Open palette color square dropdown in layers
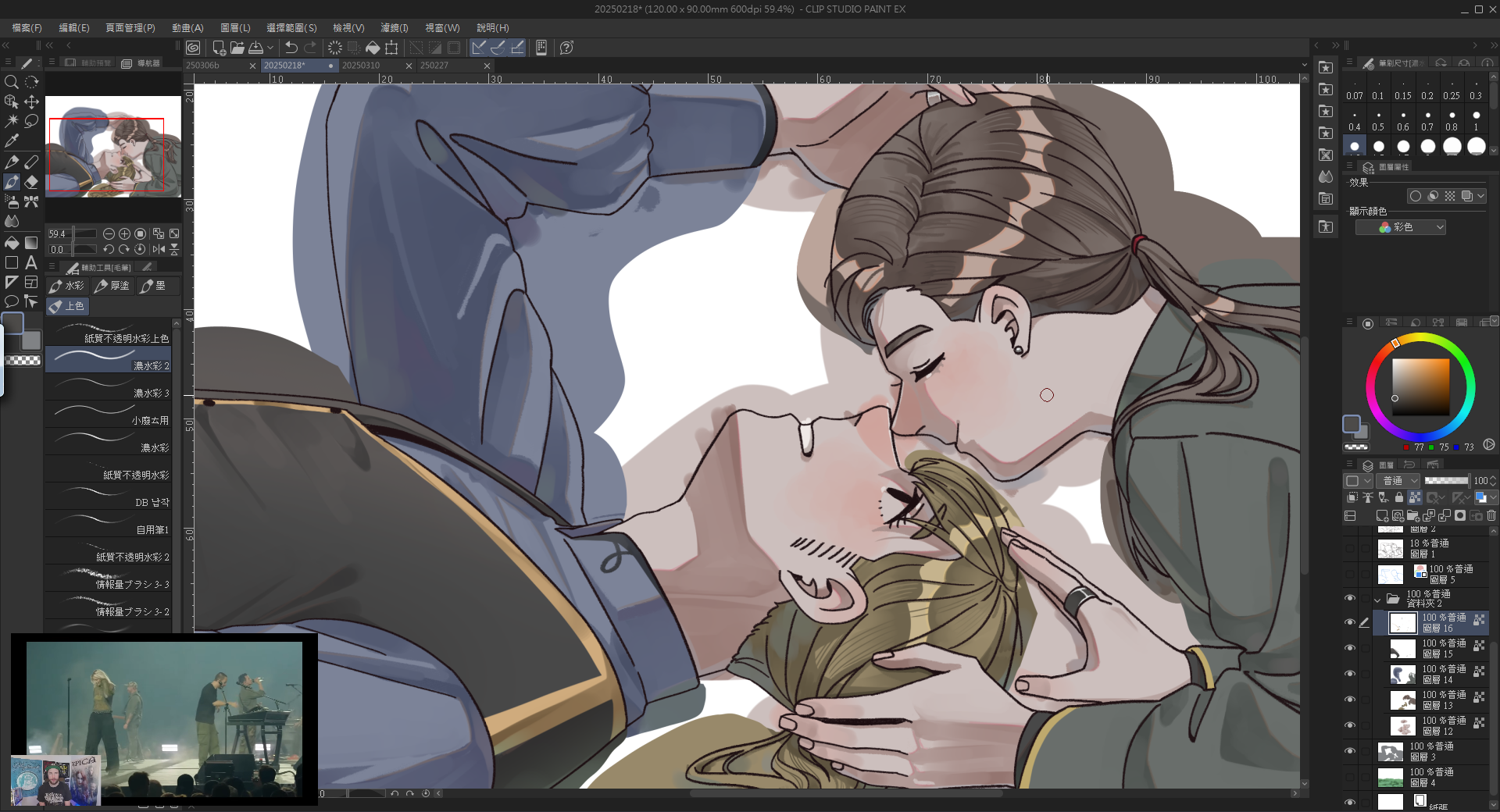The height and width of the screenshot is (812, 1500). coord(1357,481)
